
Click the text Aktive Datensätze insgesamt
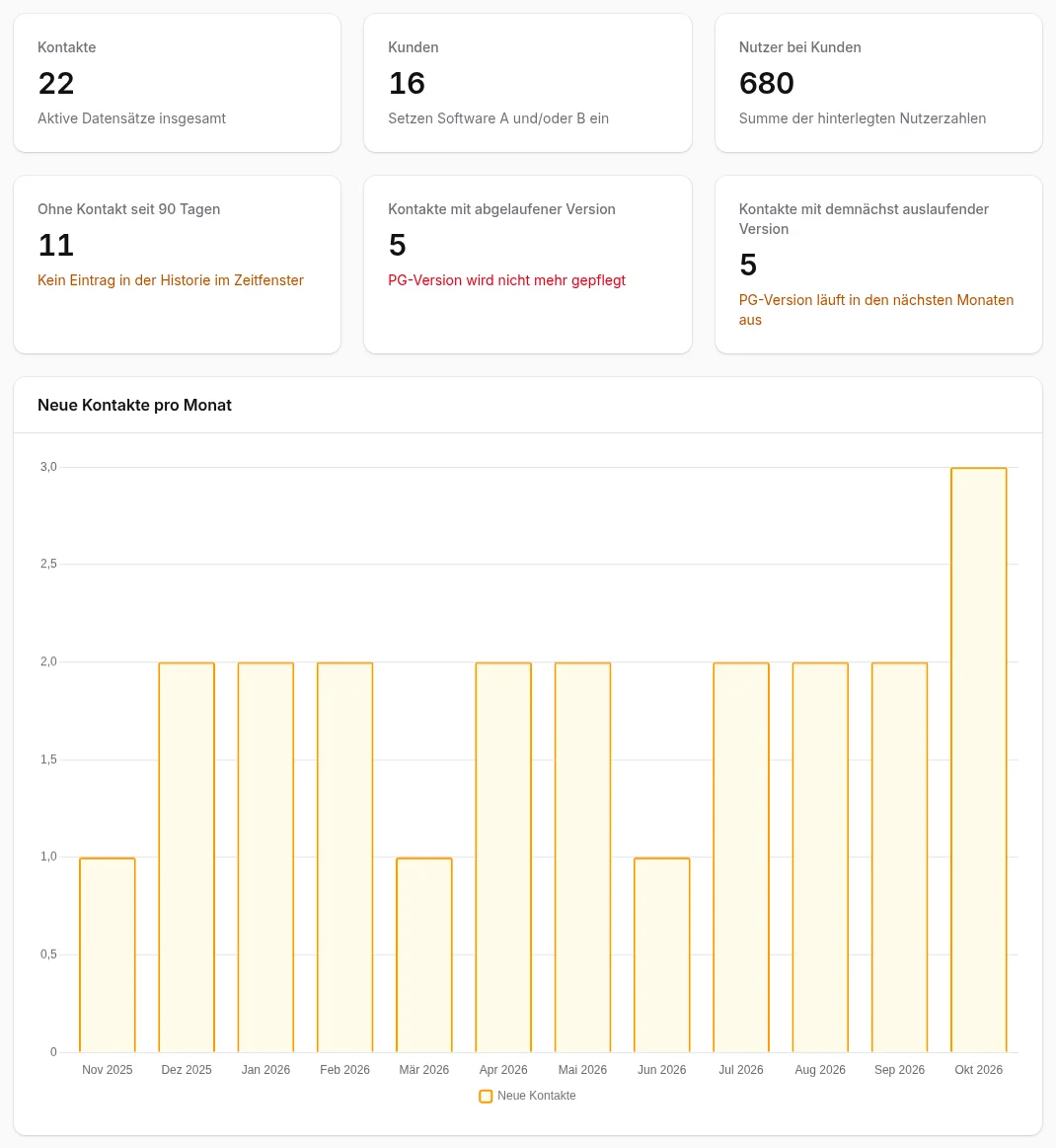[x=131, y=117]
